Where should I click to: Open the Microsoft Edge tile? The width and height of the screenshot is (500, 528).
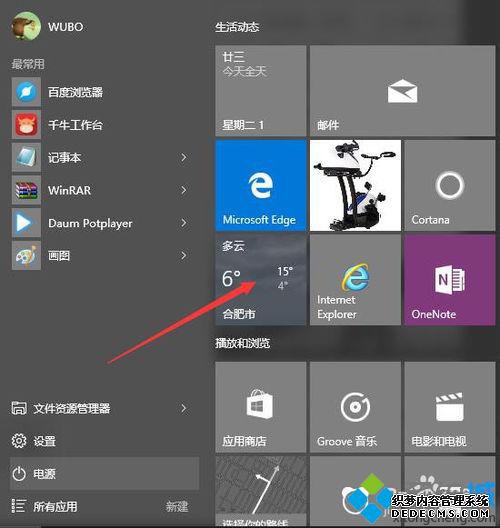point(261,186)
